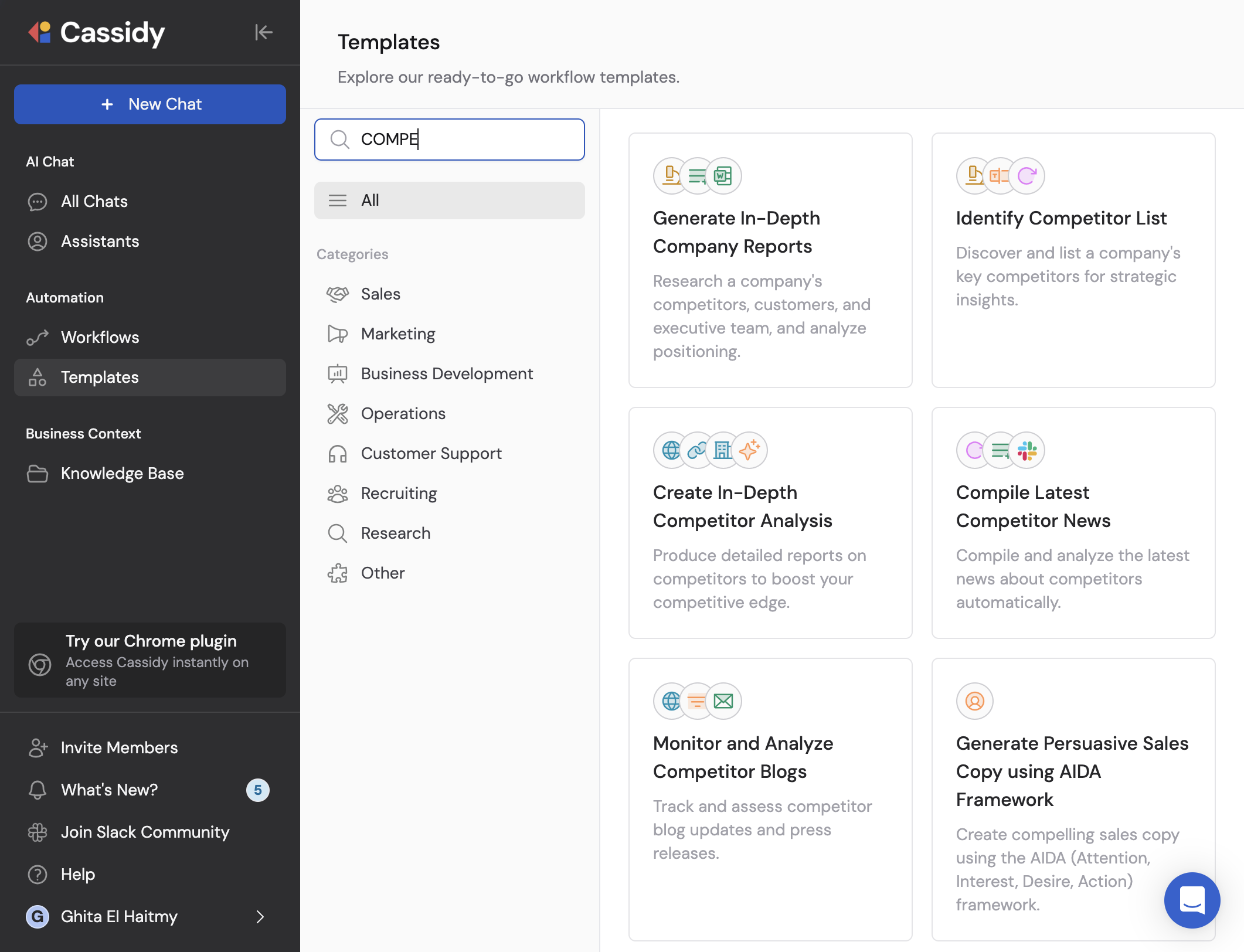Click the Customer Support headset icon
The image size is (1244, 952).
coord(338,454)
